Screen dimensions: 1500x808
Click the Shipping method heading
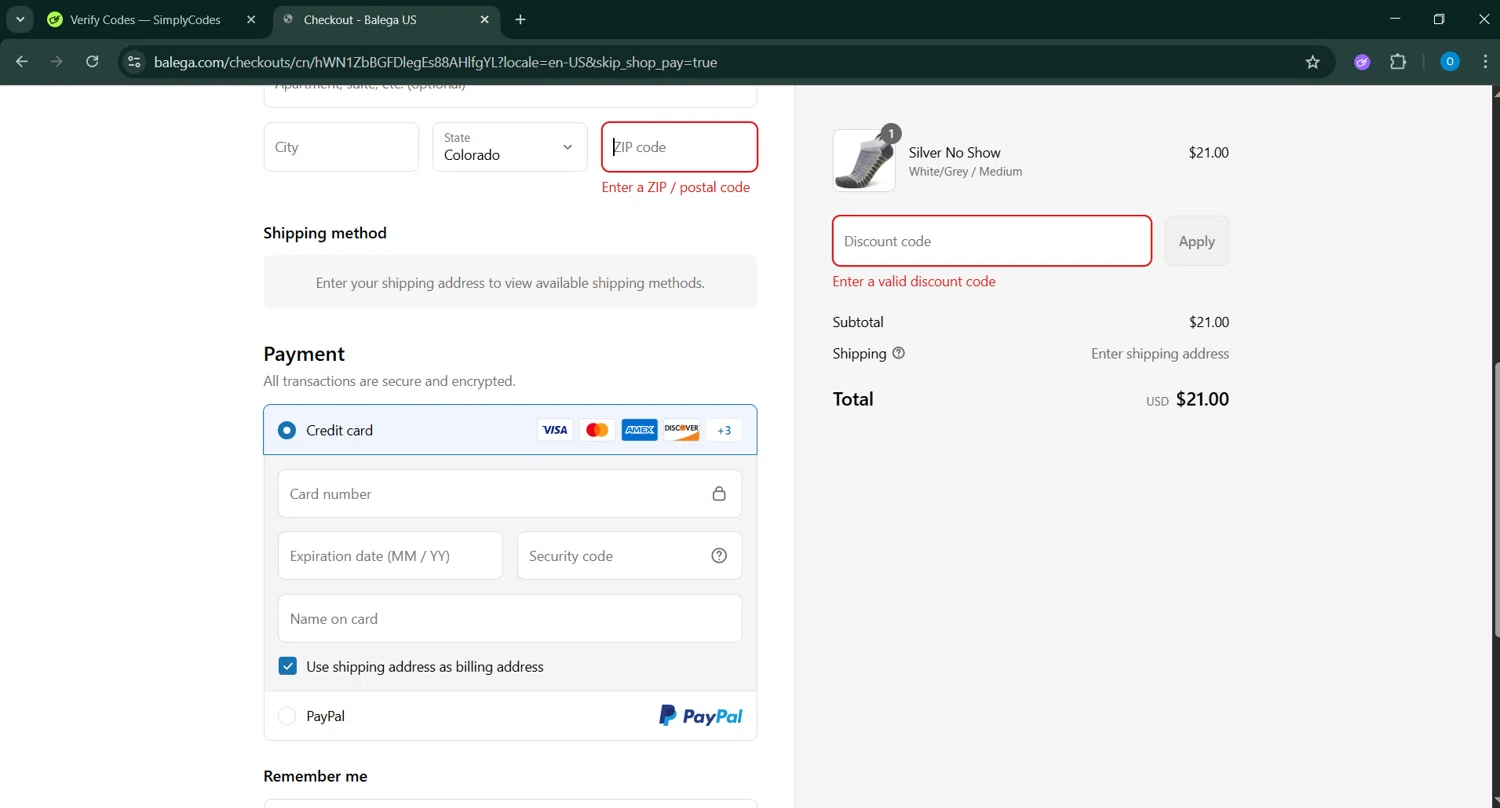click(325, 233)
